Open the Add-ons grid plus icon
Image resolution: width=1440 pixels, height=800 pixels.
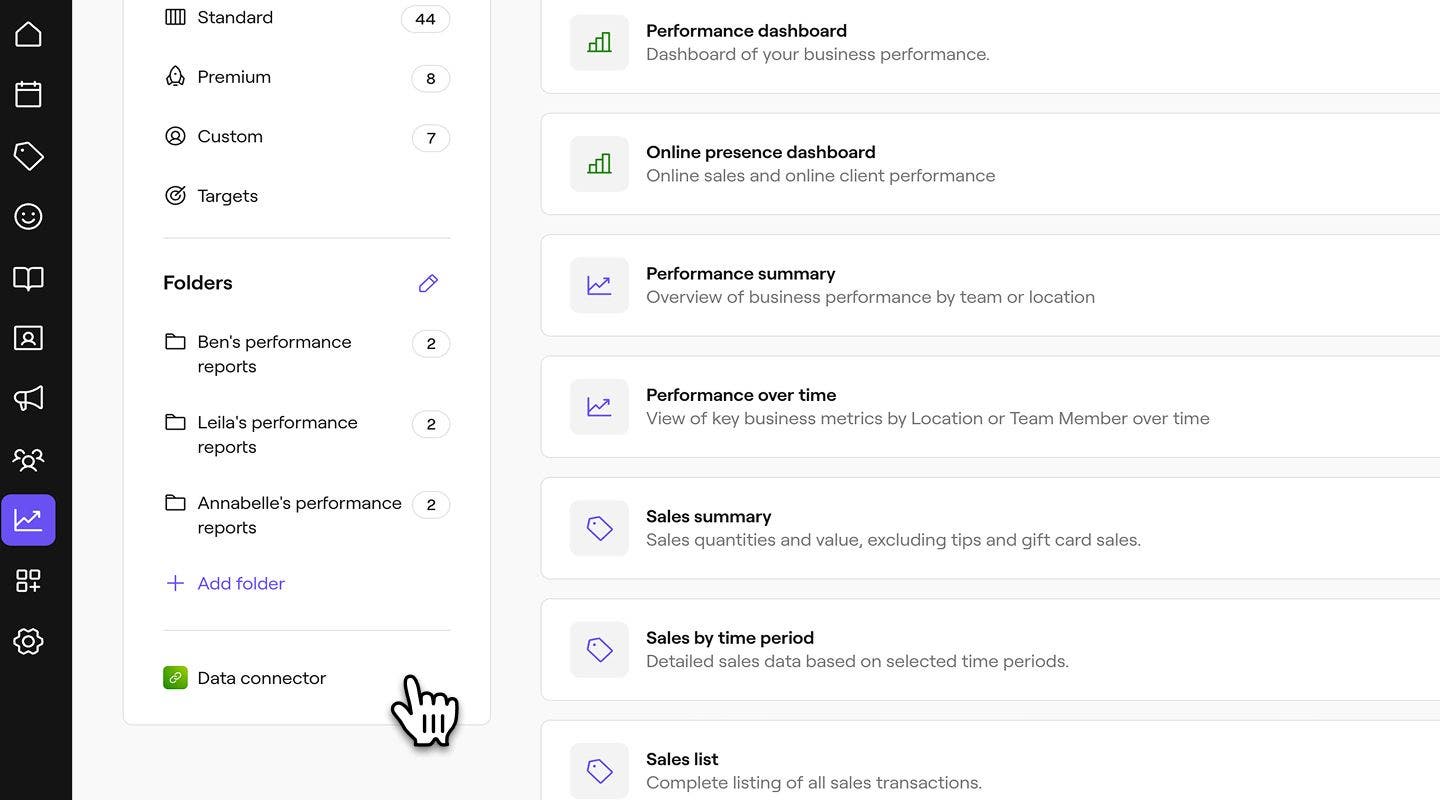pyautogui.click(x=28, y=581)
